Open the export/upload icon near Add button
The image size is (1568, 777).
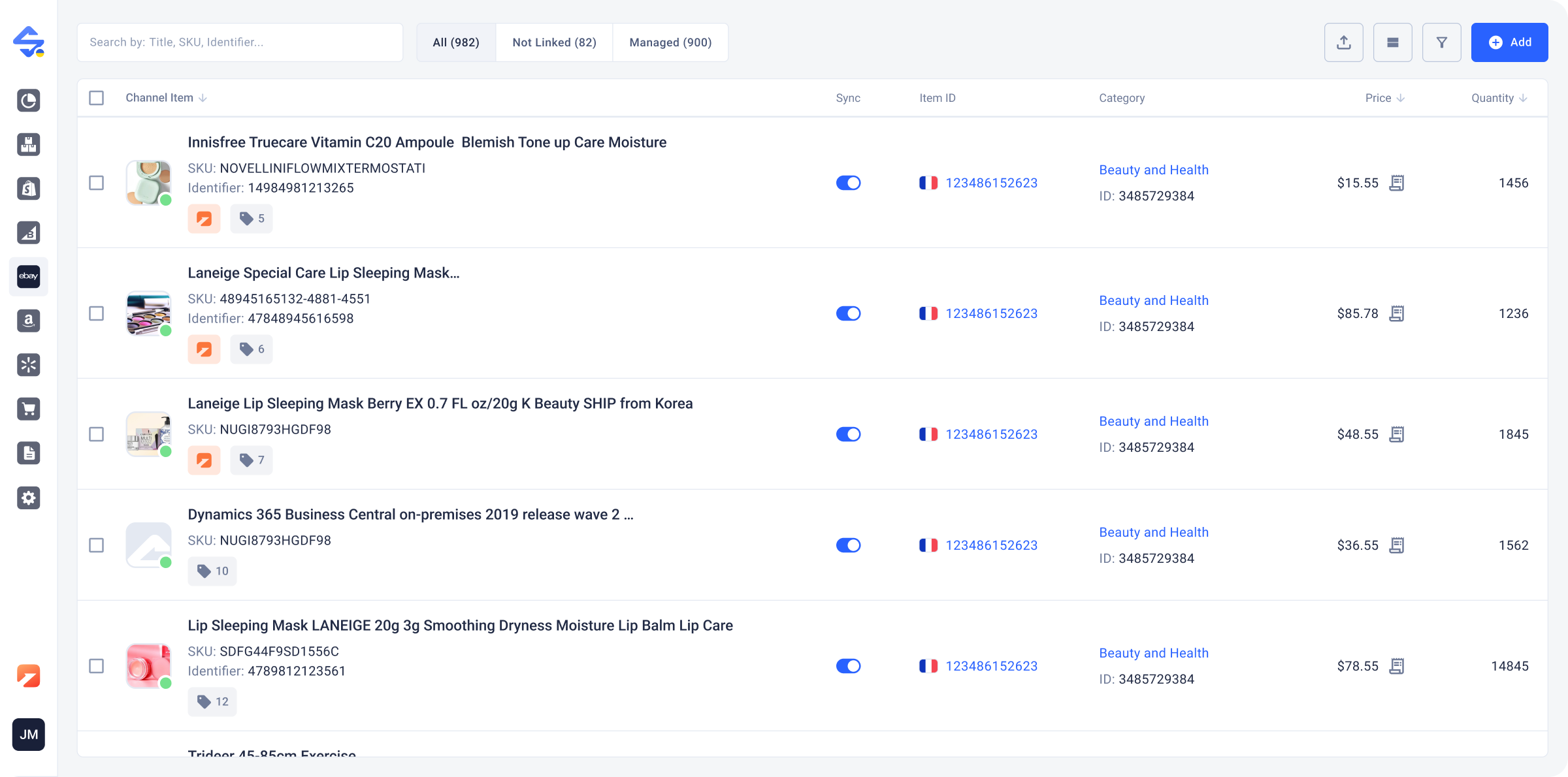pos(1344,42)
